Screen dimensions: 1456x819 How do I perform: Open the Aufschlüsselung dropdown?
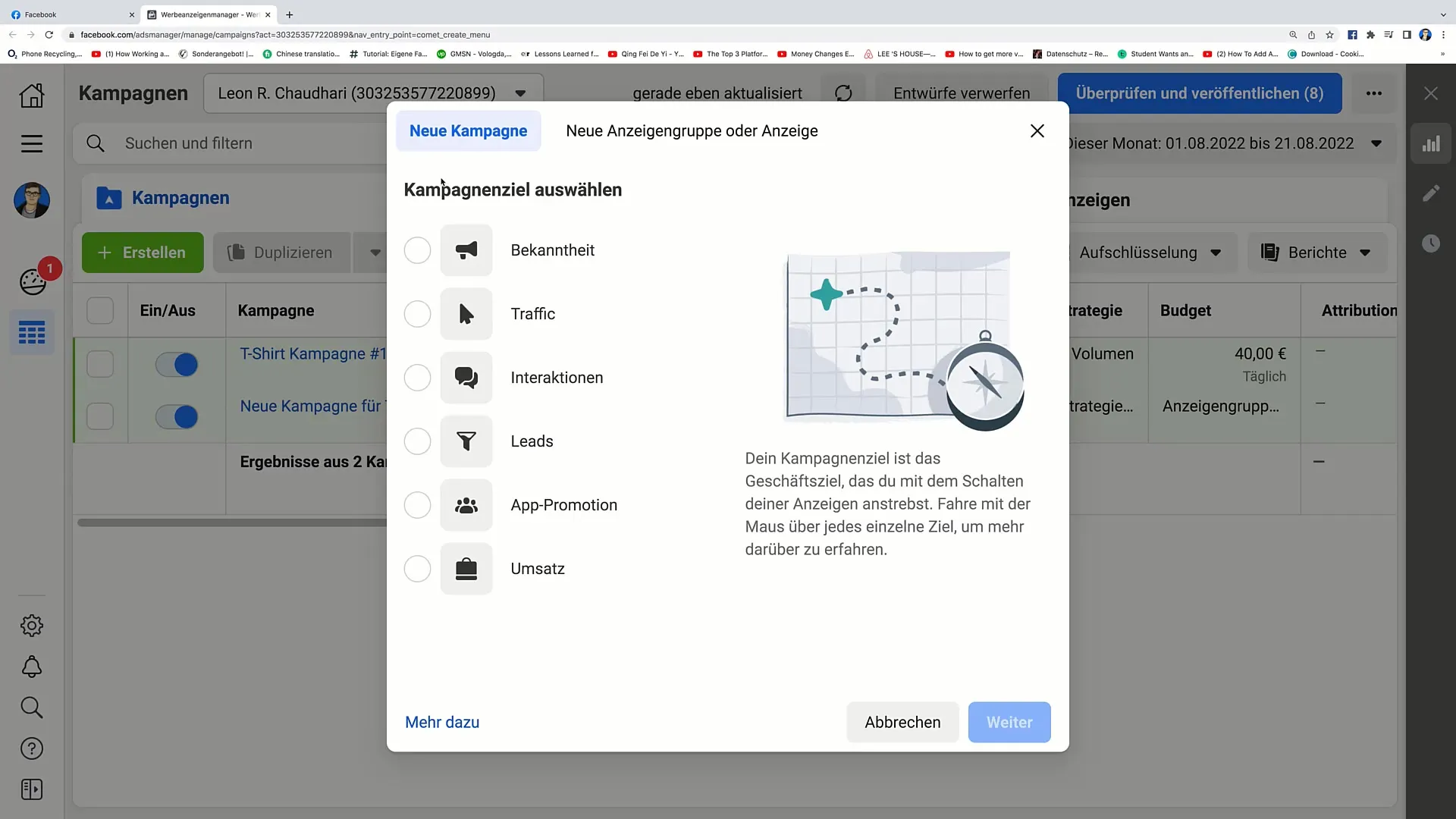(x=1150, y=253)
